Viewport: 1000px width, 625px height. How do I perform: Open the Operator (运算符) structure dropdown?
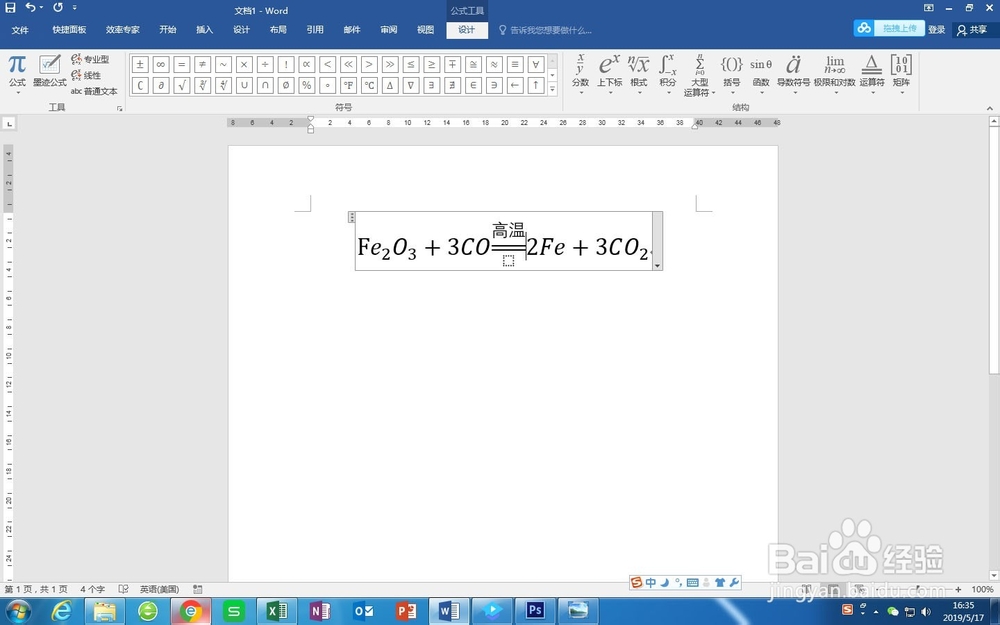tap(872, 74)
